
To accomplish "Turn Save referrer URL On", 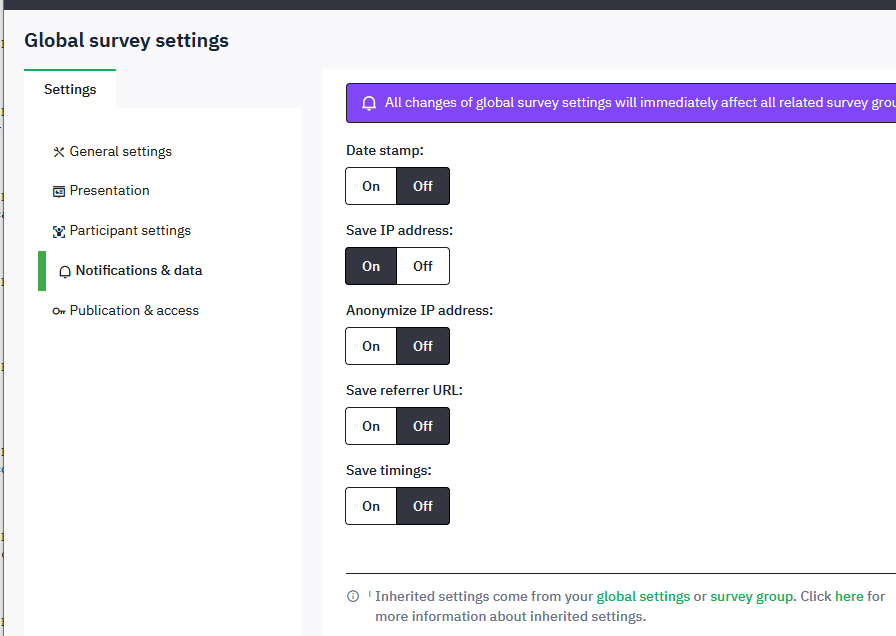I will (371, 426).
